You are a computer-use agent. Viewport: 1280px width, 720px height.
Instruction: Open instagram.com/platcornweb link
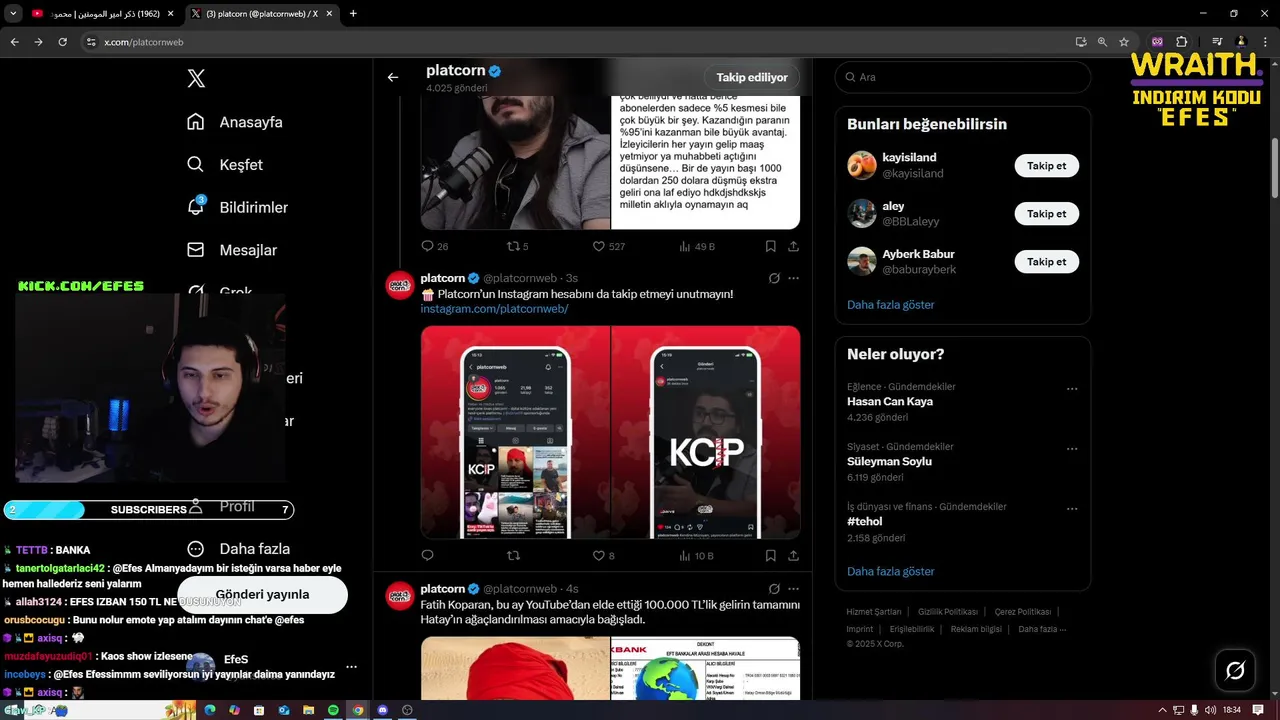(494, 309)
